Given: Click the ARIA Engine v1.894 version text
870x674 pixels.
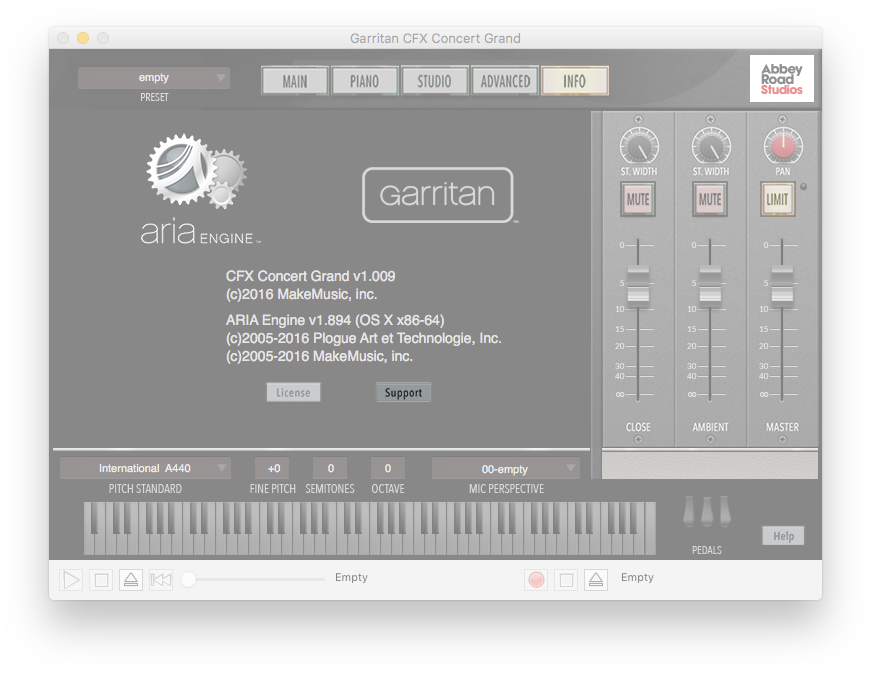Looking at the screenshot, I should pyautogui.click(x=335, y=320).
